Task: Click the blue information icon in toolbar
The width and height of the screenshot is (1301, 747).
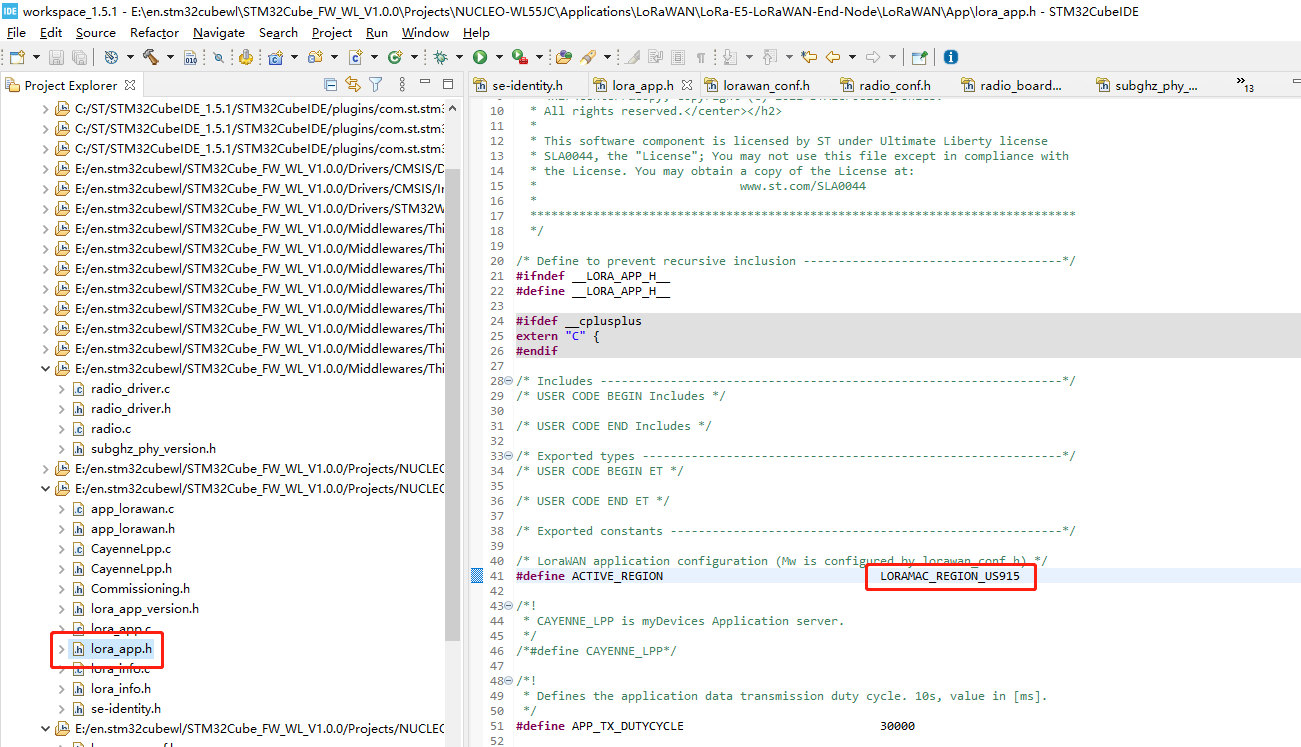Action: click(951, 57)
